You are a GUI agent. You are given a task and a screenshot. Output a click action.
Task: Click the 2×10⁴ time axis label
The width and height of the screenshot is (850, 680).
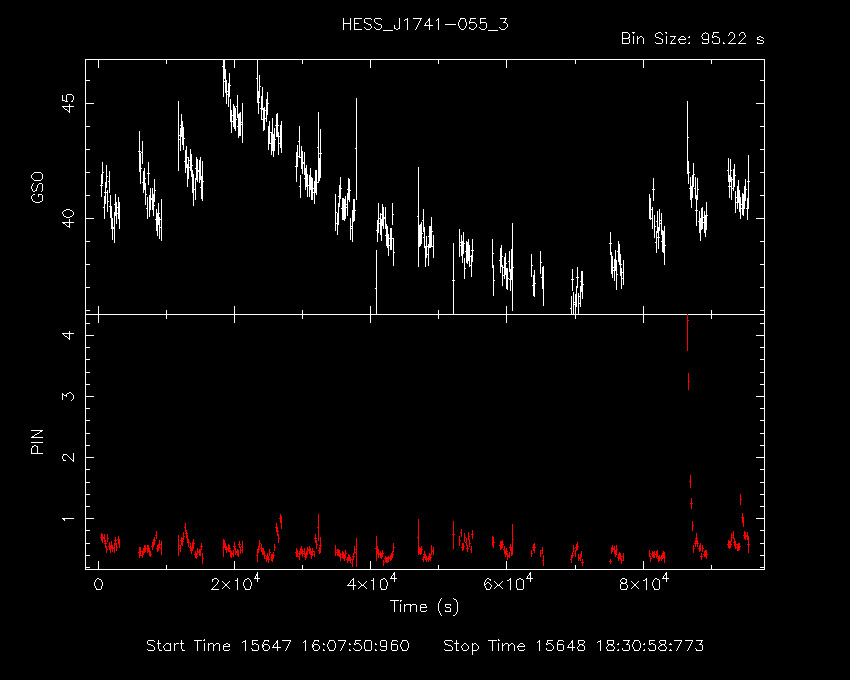pyautogui.click(x=235, y=583)
